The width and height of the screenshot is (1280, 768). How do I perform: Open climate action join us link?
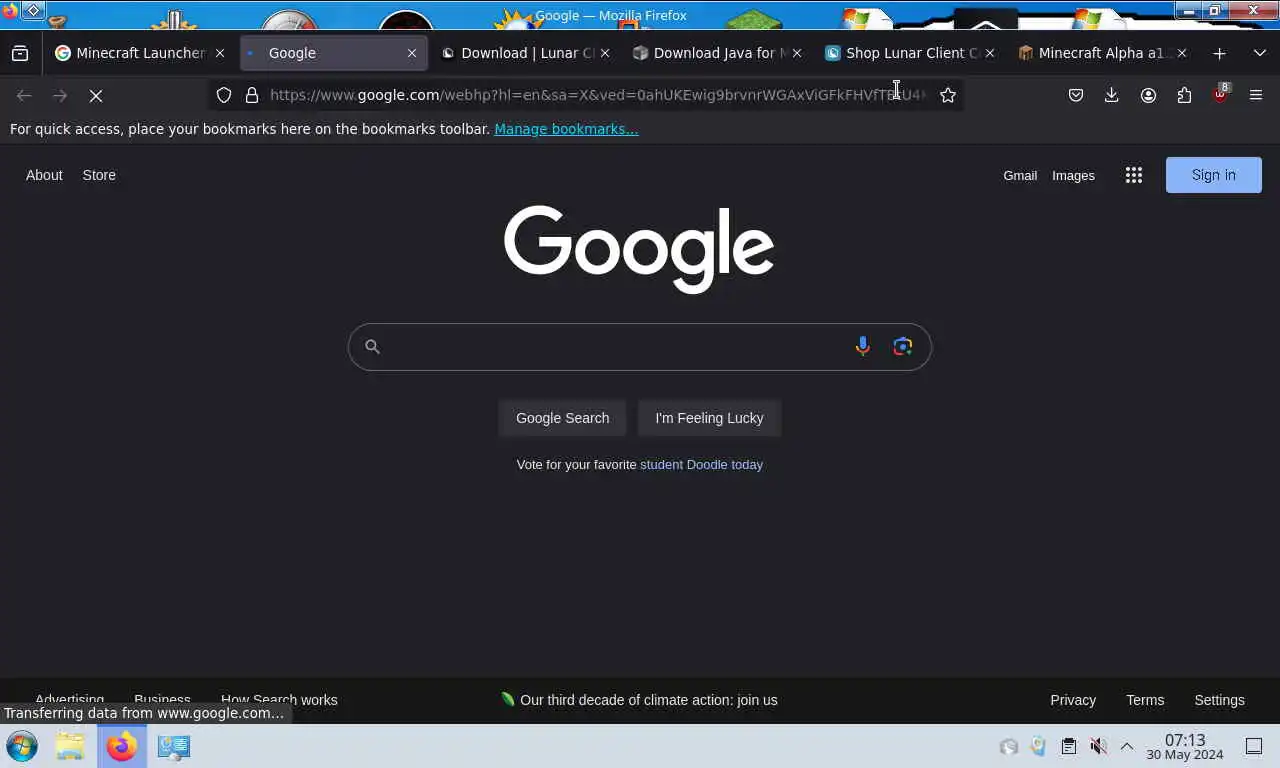[648, 700]
